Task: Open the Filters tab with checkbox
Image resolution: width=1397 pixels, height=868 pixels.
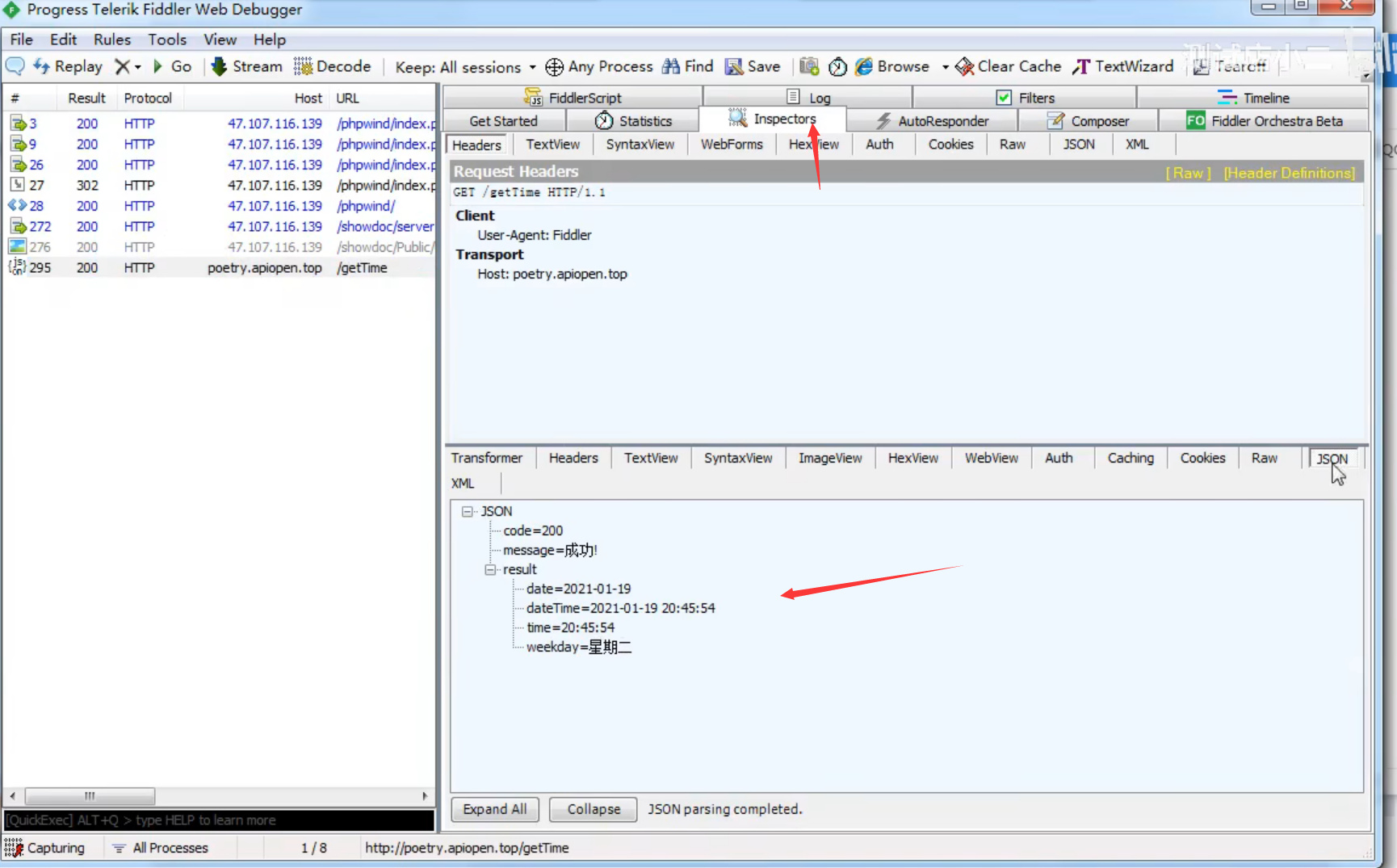Action: [1025, 98]
